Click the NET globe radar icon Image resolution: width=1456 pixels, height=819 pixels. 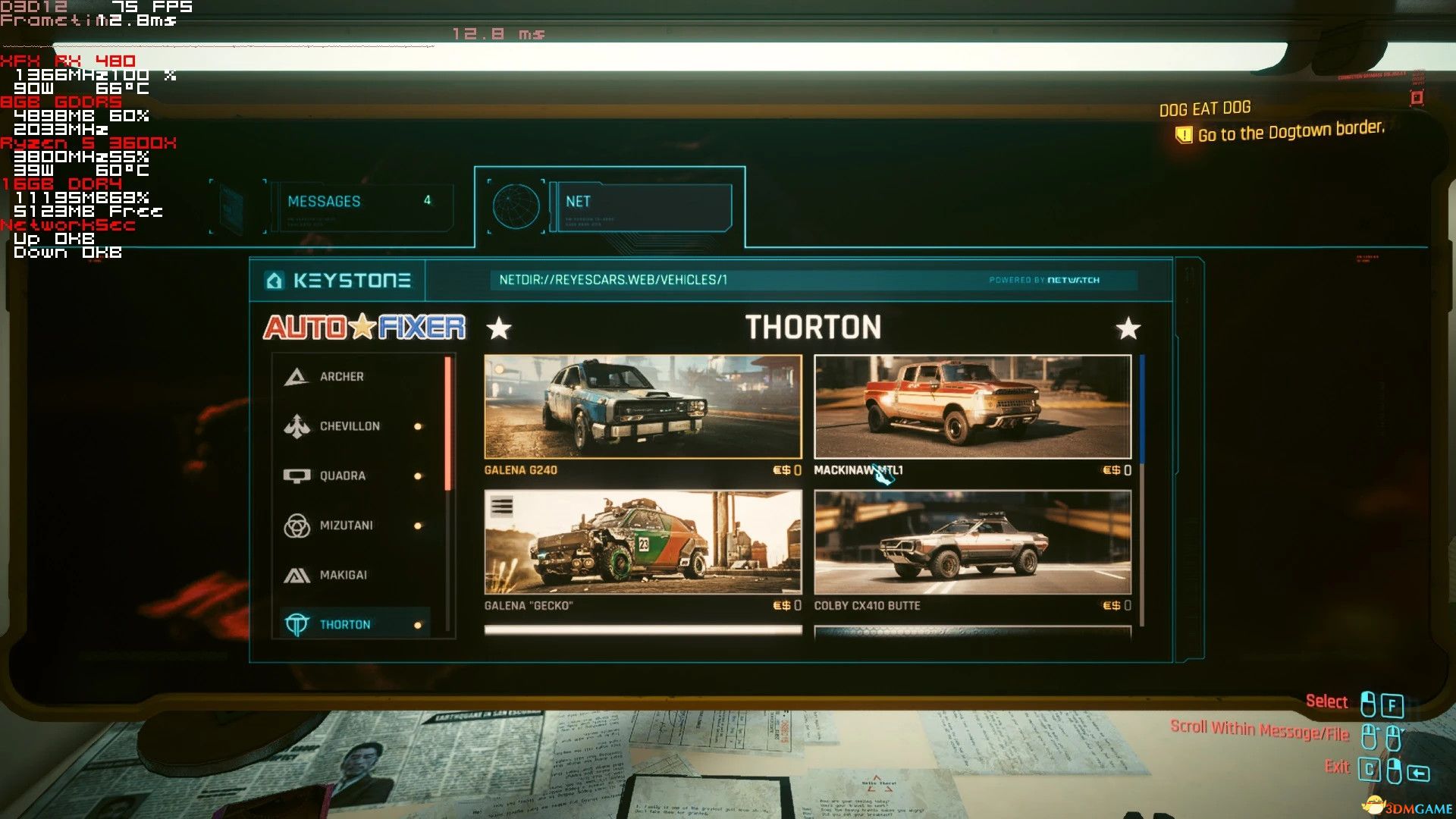click(516, 206)
